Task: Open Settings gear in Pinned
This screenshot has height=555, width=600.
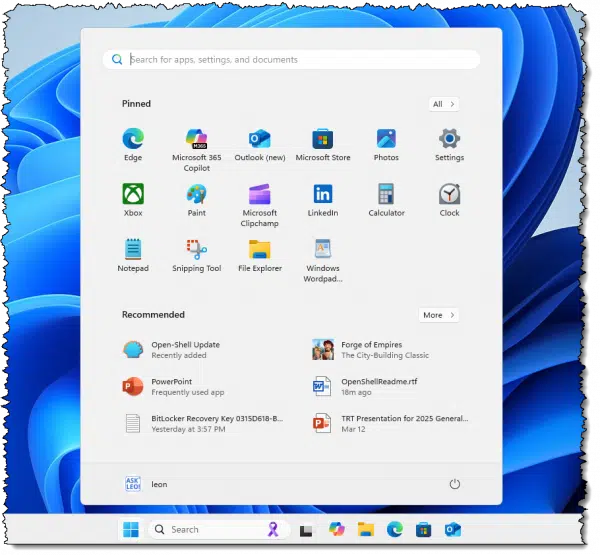Action: [x=449, y=145]
